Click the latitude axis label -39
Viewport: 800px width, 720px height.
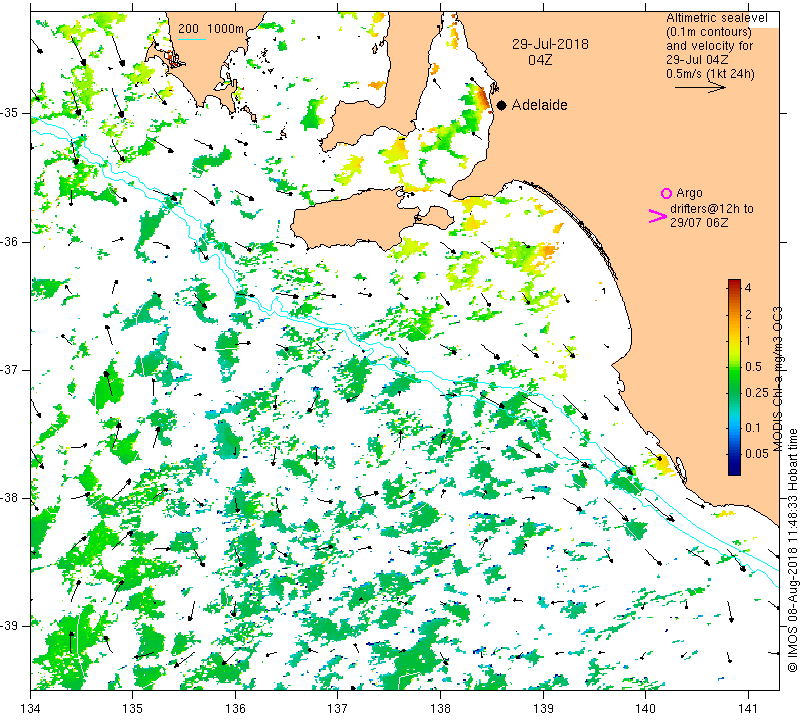pos(10,626)
